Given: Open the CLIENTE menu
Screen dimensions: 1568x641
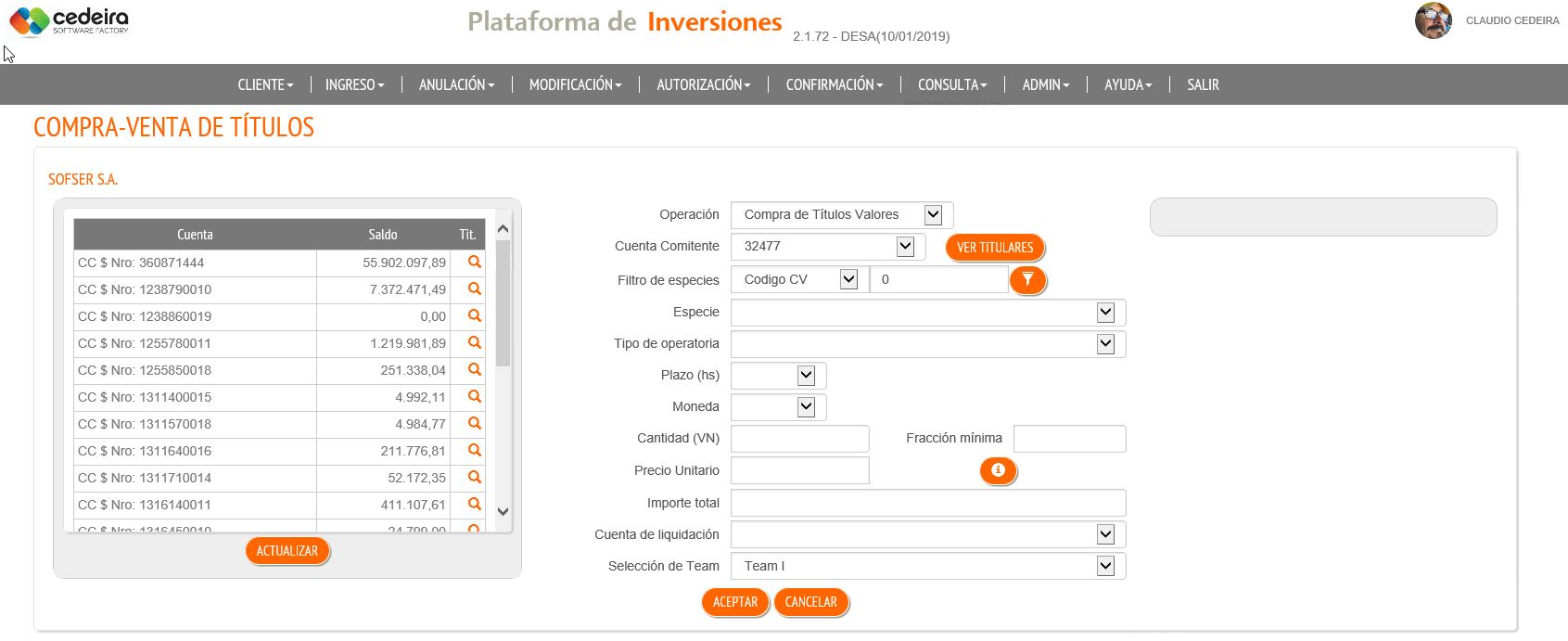Looking at the screenshot, I should point(265,84).
